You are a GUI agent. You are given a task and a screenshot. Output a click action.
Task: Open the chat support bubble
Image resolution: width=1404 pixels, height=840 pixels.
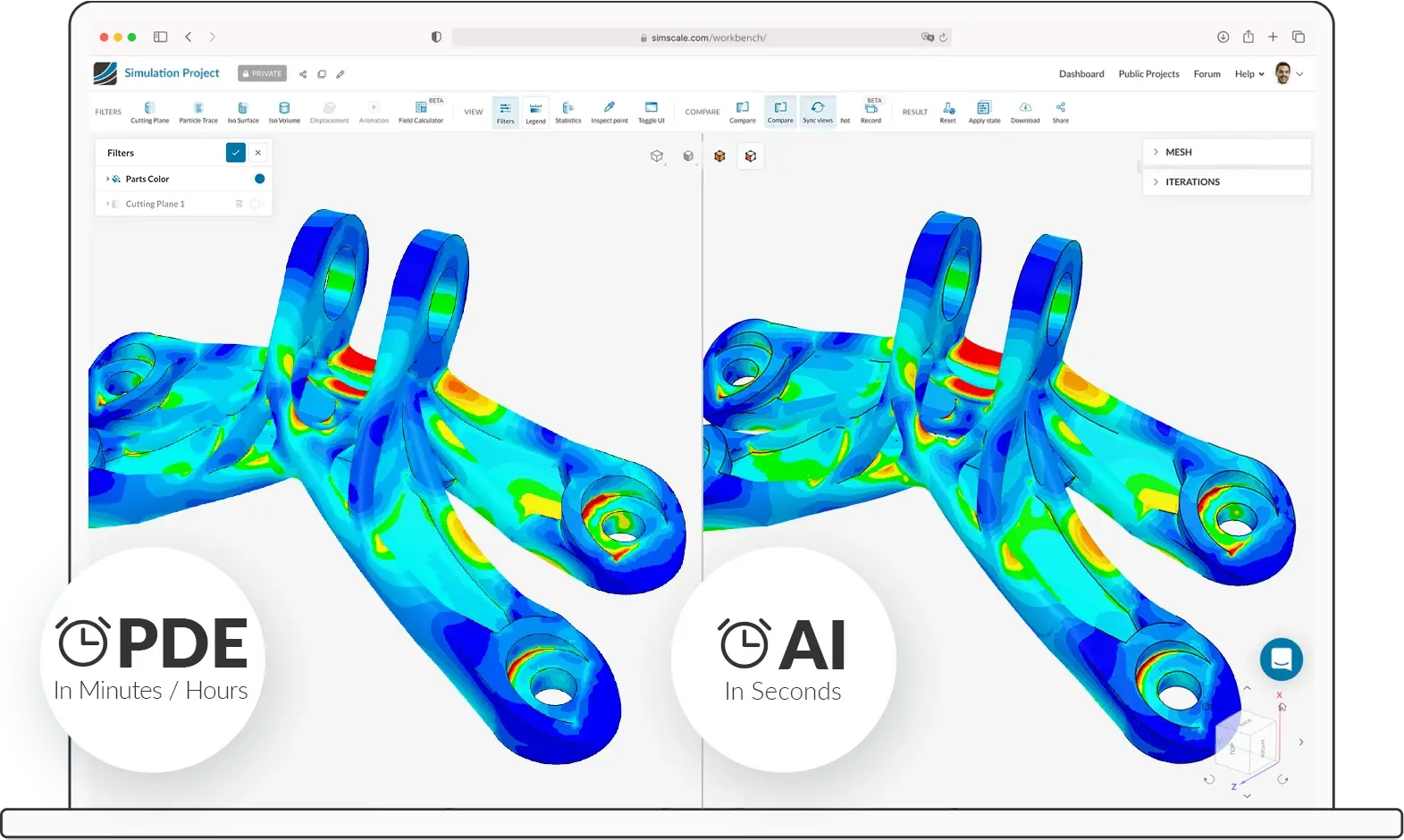tap(1281, 659)
